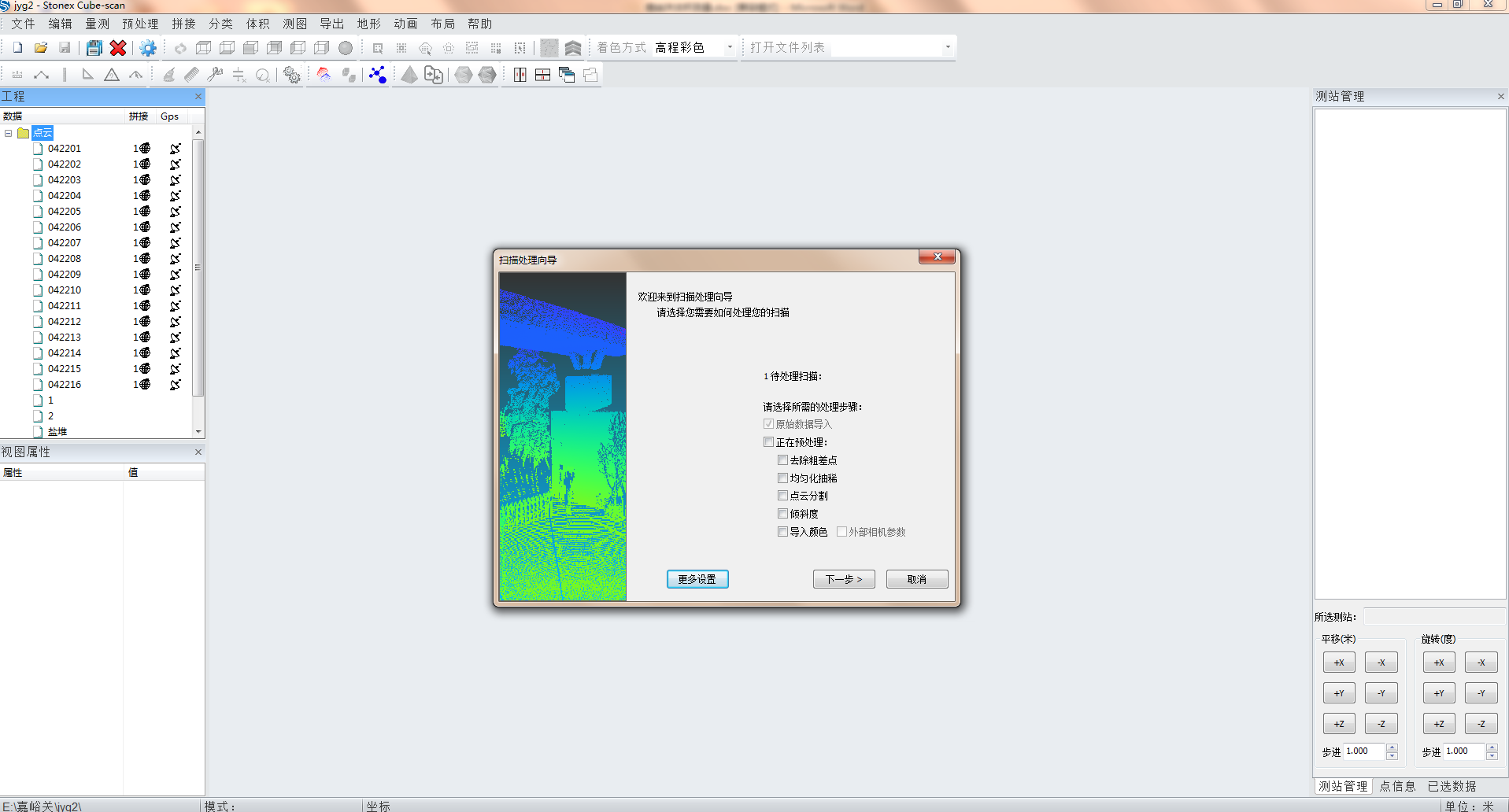1509x812 pixels.
Task: Select the red point cloud icon
Action: coord(324,75)
